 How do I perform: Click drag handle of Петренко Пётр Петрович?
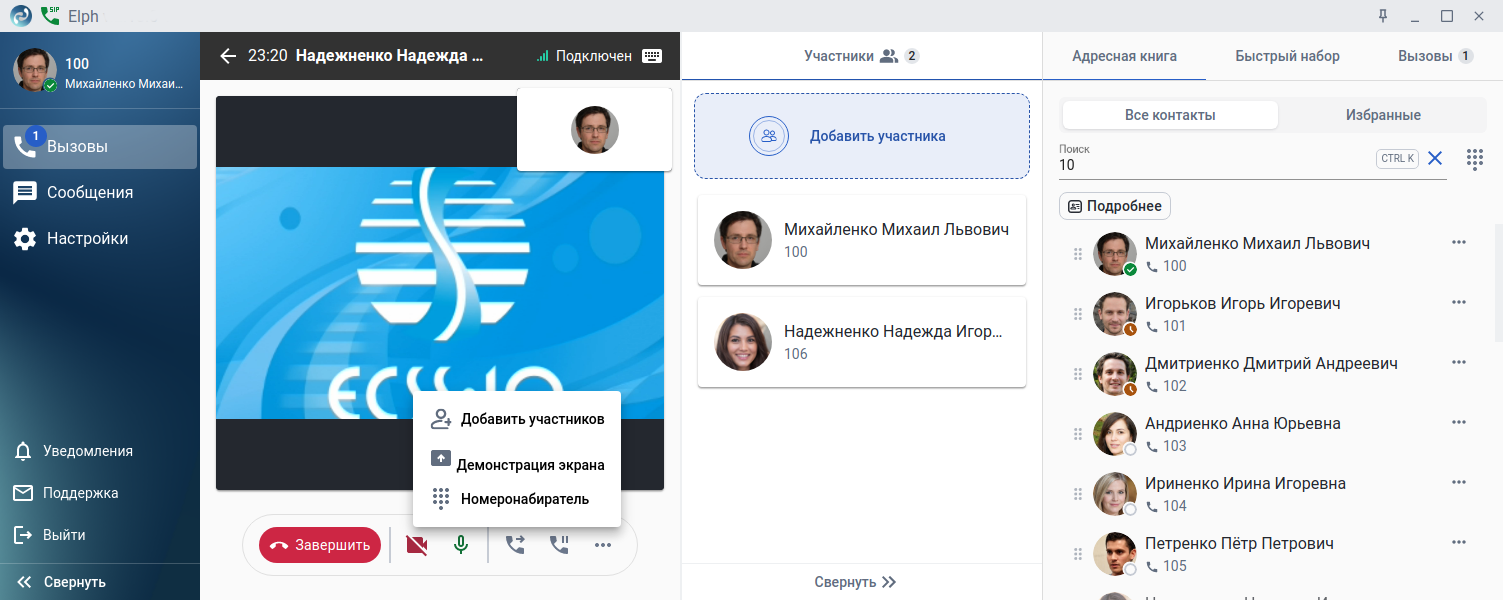[x=1078, y=554]
